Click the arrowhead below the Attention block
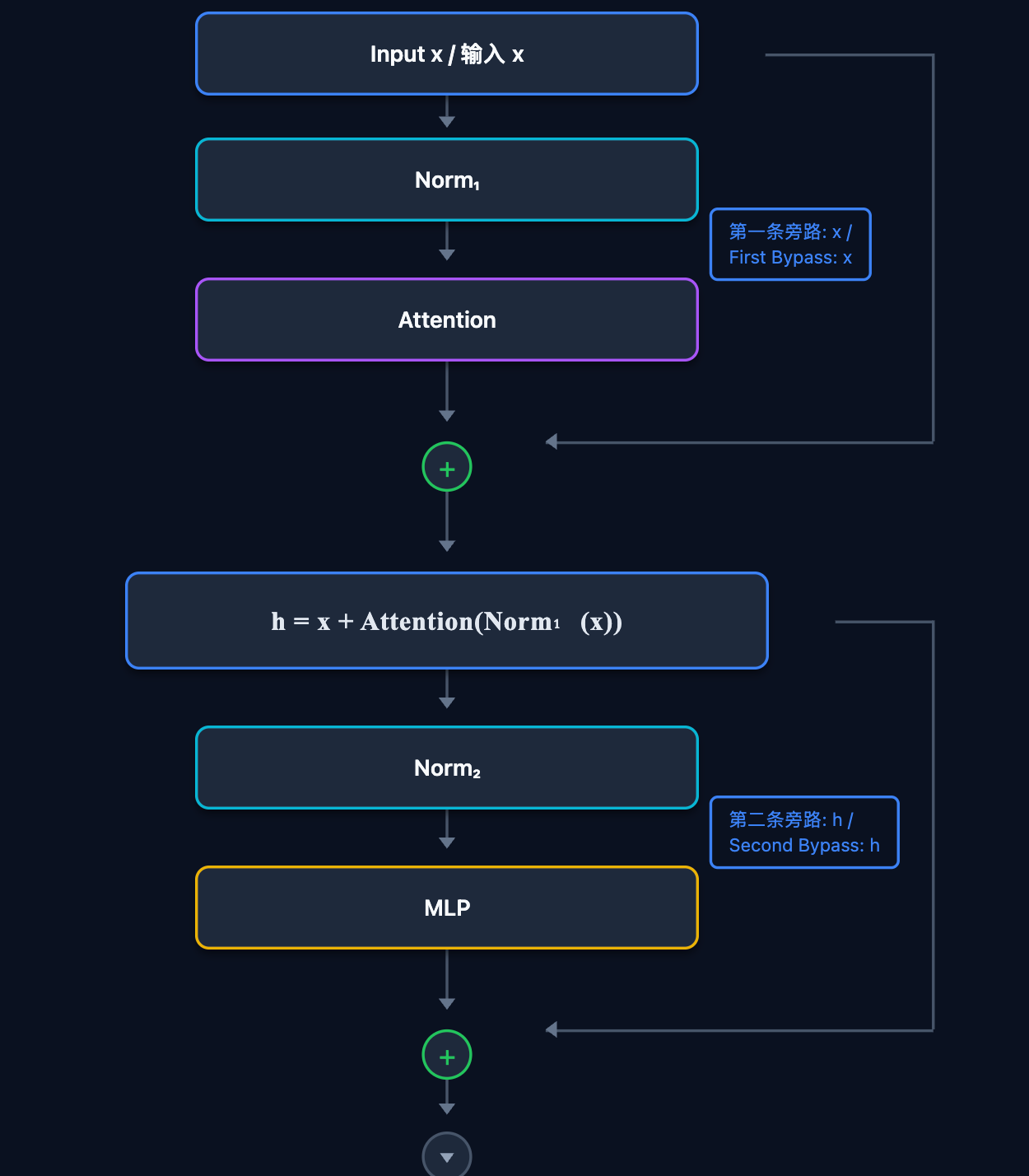Screen dimensions: 1029x1176 click(447, 416)
